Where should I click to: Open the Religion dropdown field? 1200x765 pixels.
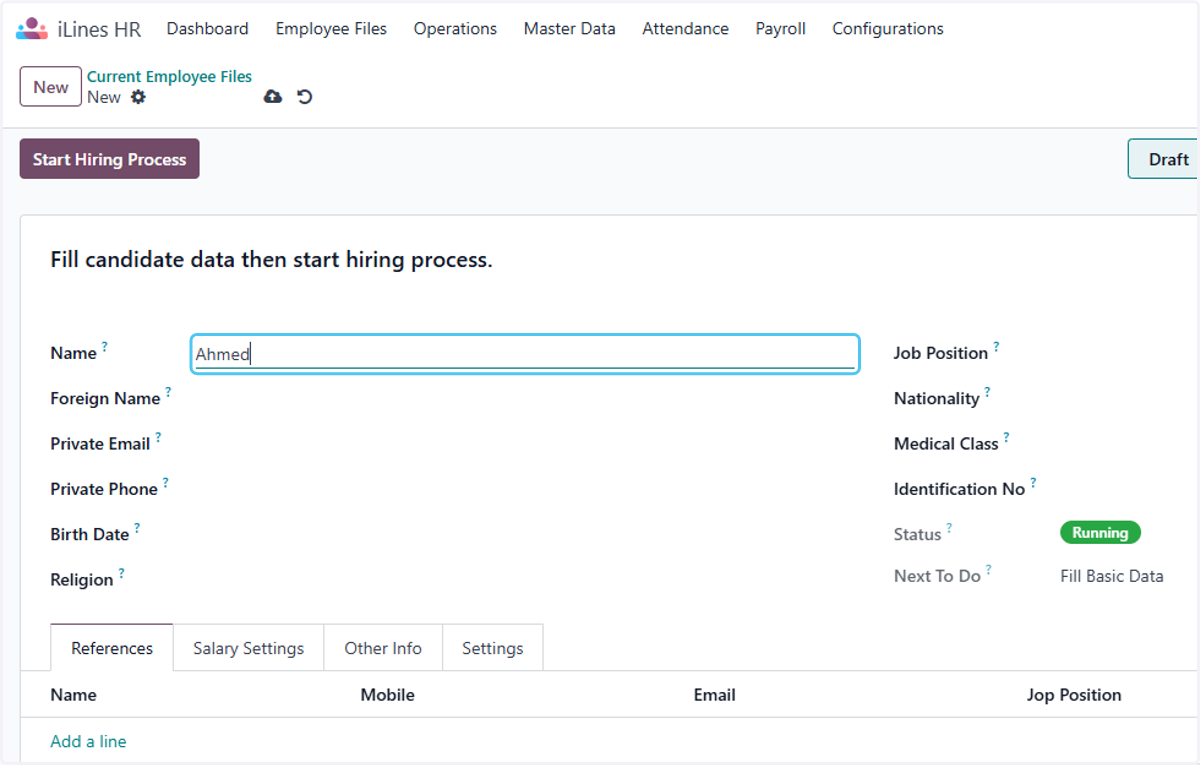click(525, 579)
